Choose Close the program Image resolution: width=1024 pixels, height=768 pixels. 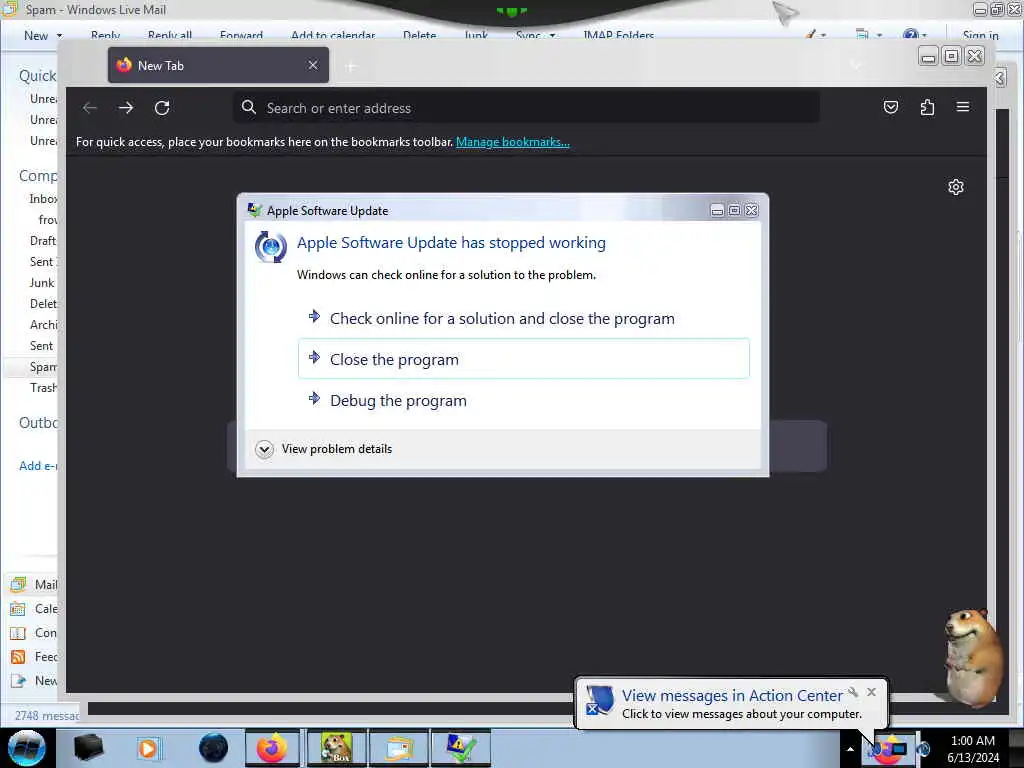(x=524, y=359)
